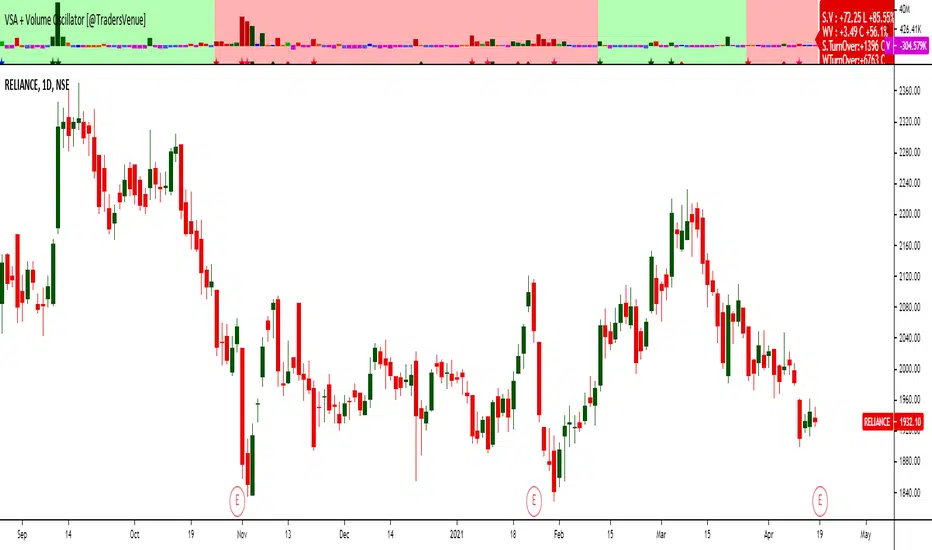Click the 13 date label on time axis
The image size is (932, 550).
tap(288, 535)
